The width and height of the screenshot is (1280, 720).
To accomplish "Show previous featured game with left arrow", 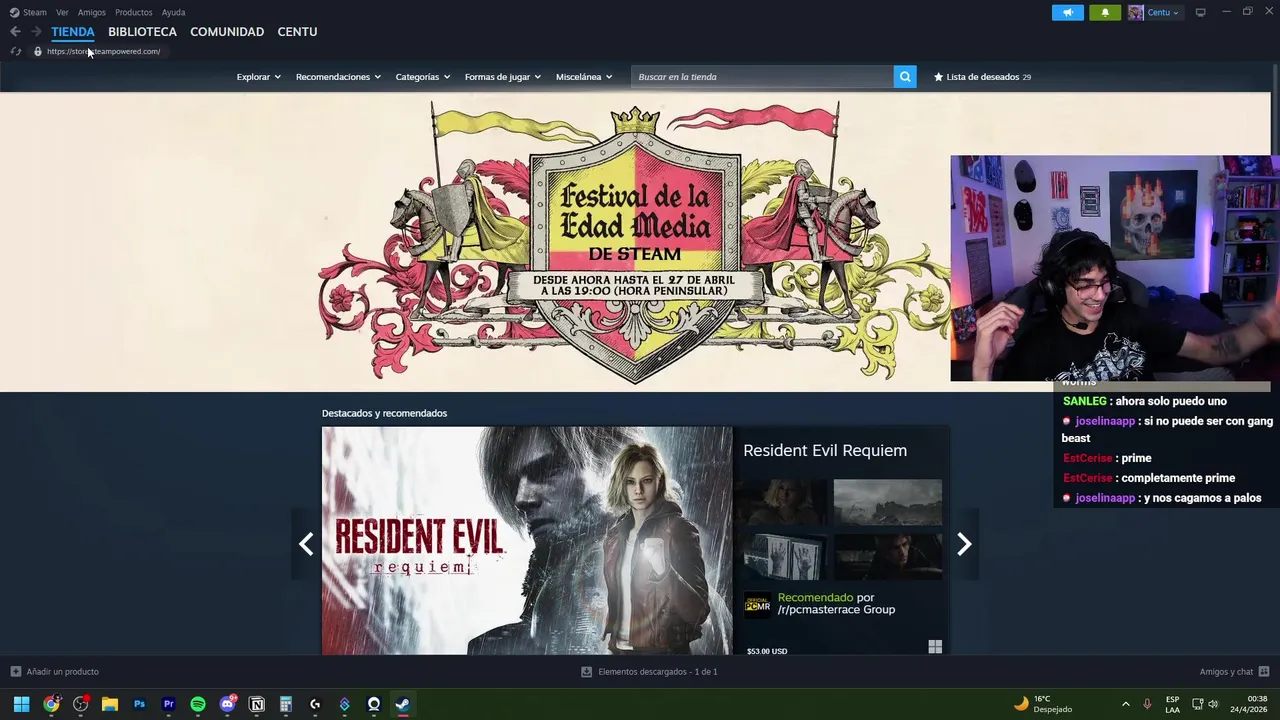I will point(306,543).
